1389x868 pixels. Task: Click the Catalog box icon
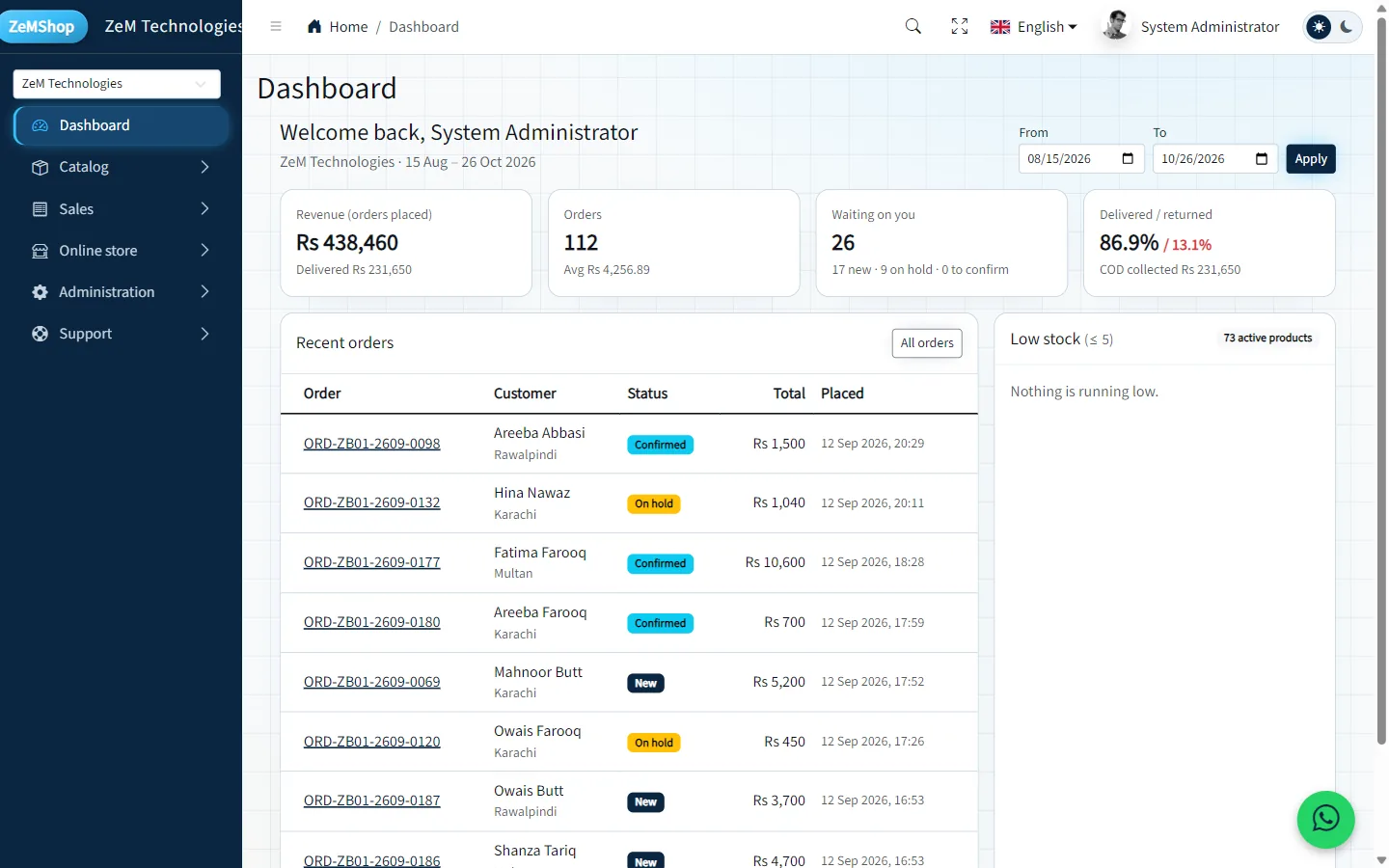[x=40, y=167]
